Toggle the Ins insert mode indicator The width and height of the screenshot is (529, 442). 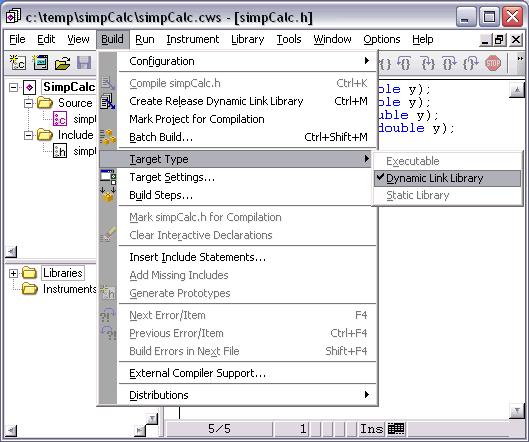point(371,429)
